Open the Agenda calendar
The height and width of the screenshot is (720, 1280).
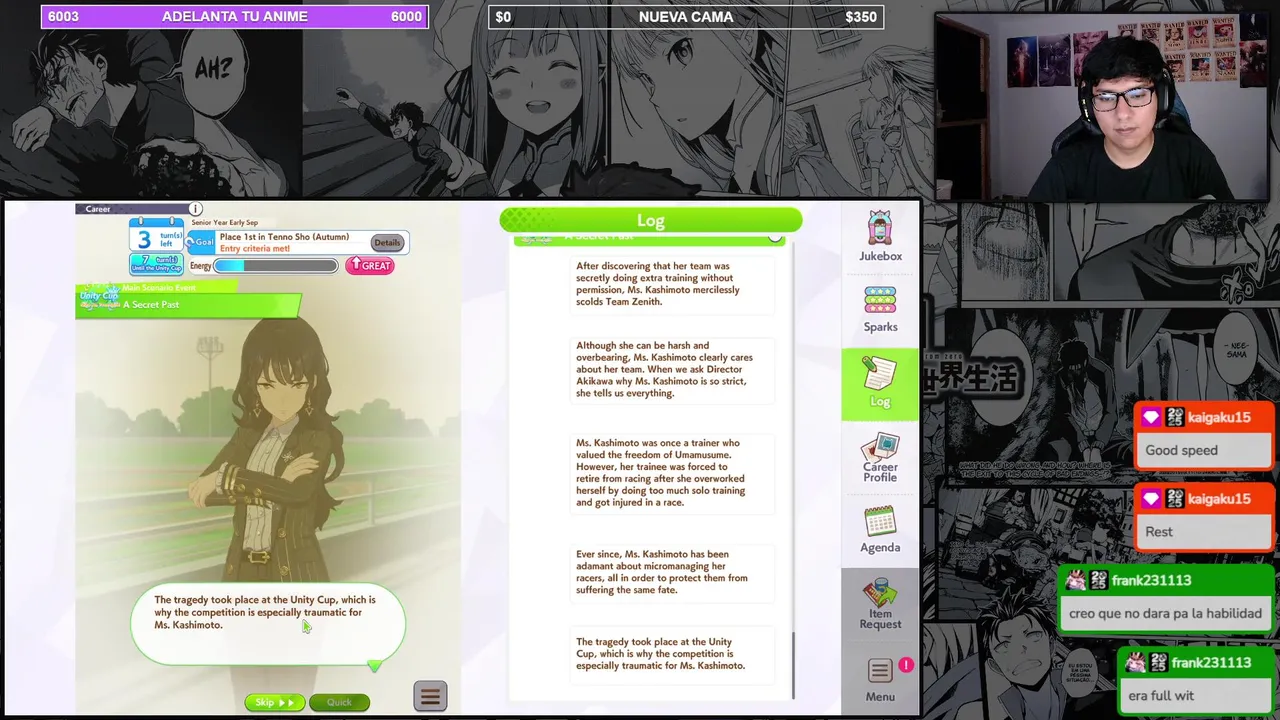pyautogui.click(x=880, y=530)
